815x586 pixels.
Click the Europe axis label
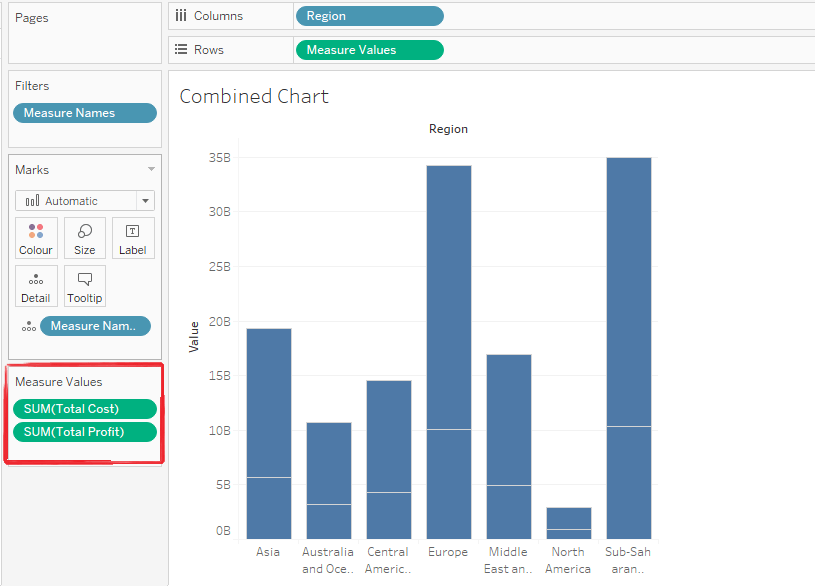coord(448,552)
